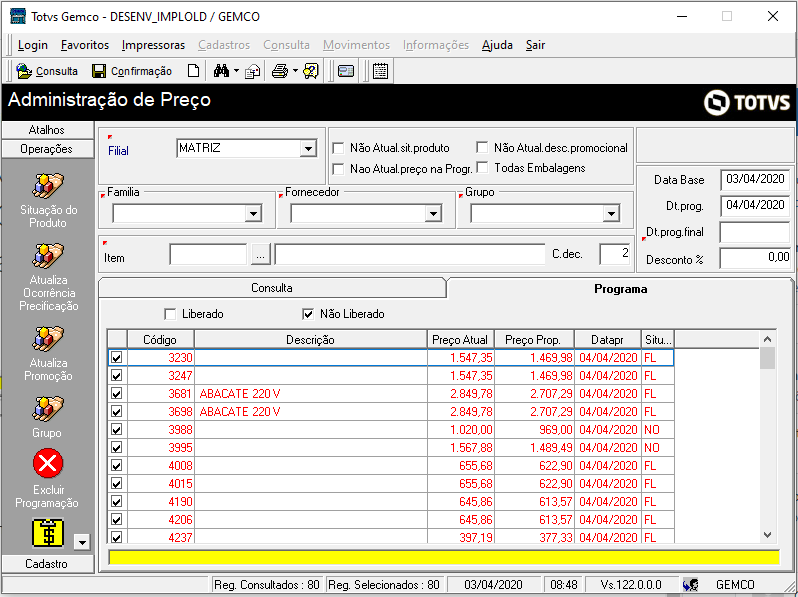The image size is (798, 597).
Task: Click the envelope document icon in toolbar
Action: click(x=252, y=71)
